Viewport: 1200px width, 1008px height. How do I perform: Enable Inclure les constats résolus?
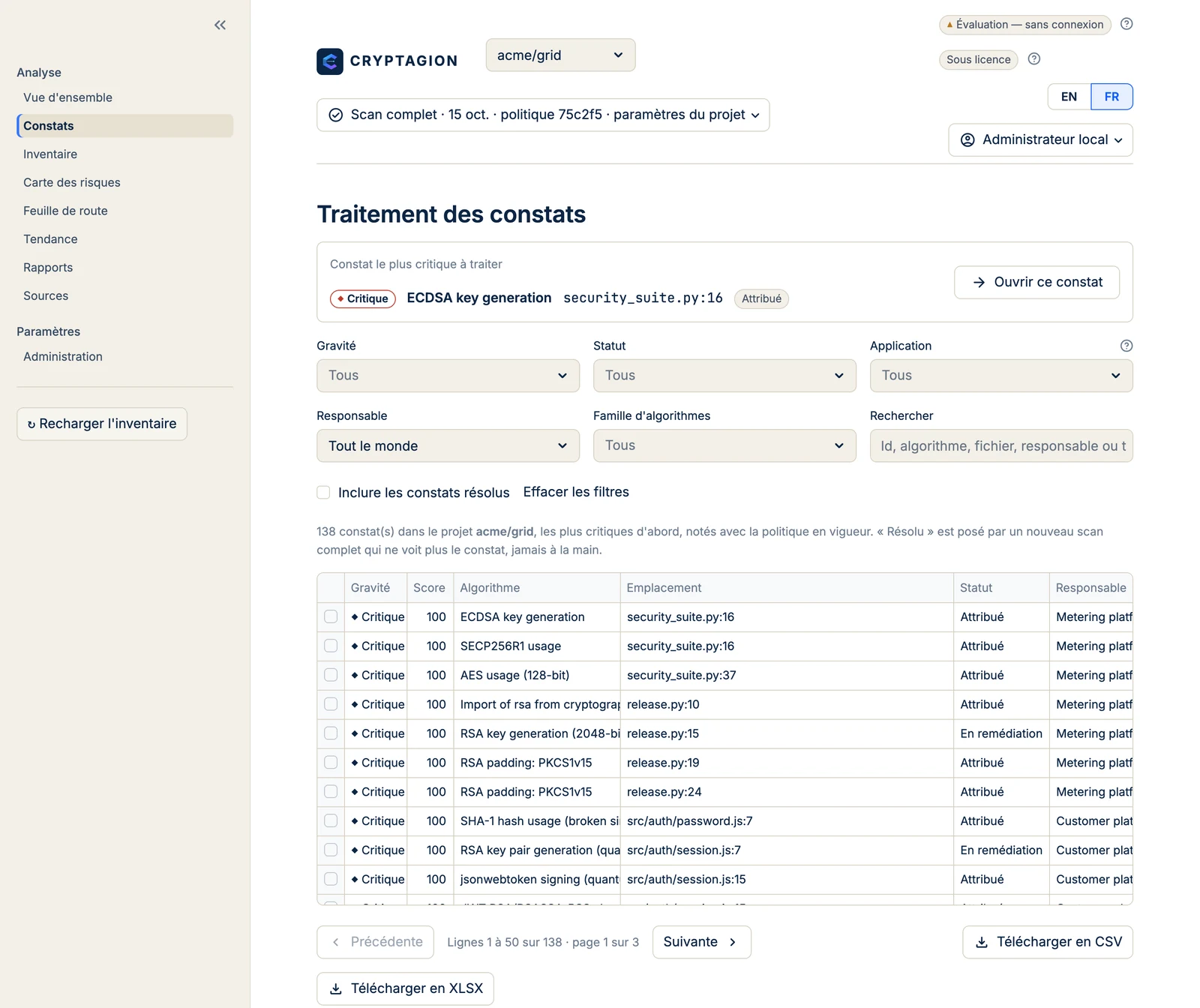[x=323, y=493]
